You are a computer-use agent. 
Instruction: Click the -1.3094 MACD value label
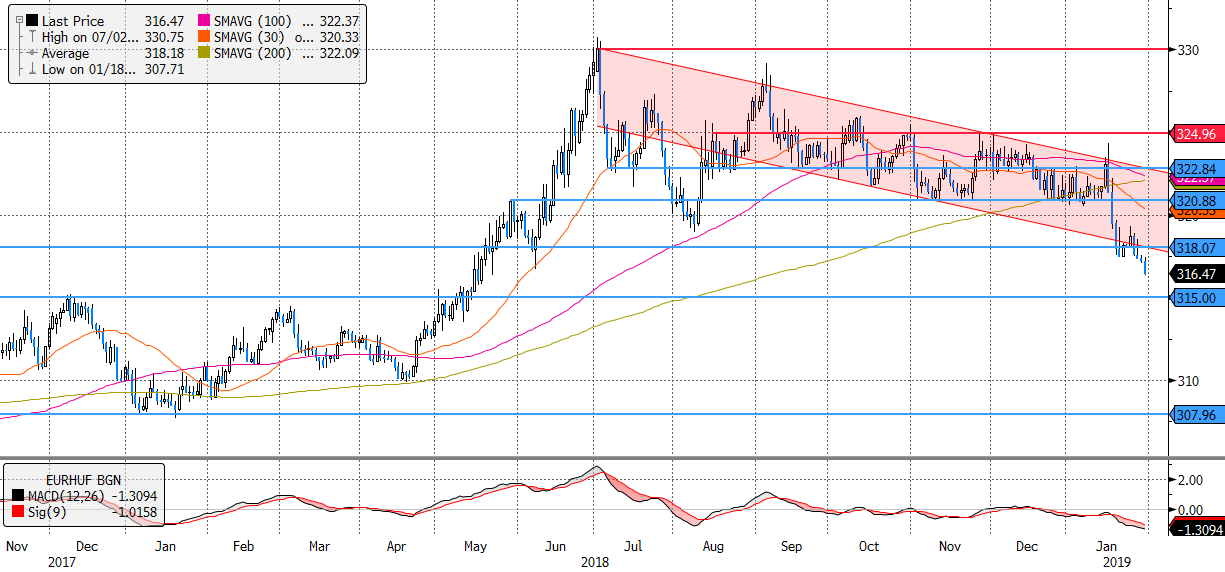[1196, 529]
